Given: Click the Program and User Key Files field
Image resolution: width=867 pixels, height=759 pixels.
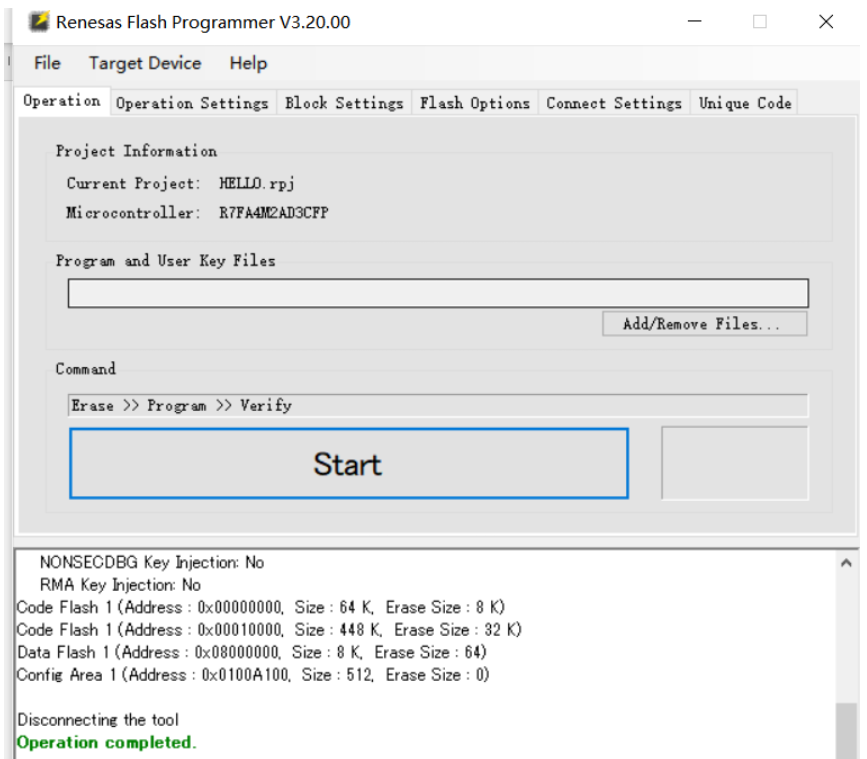Looking at the screenshot, I should coord(438,293).
